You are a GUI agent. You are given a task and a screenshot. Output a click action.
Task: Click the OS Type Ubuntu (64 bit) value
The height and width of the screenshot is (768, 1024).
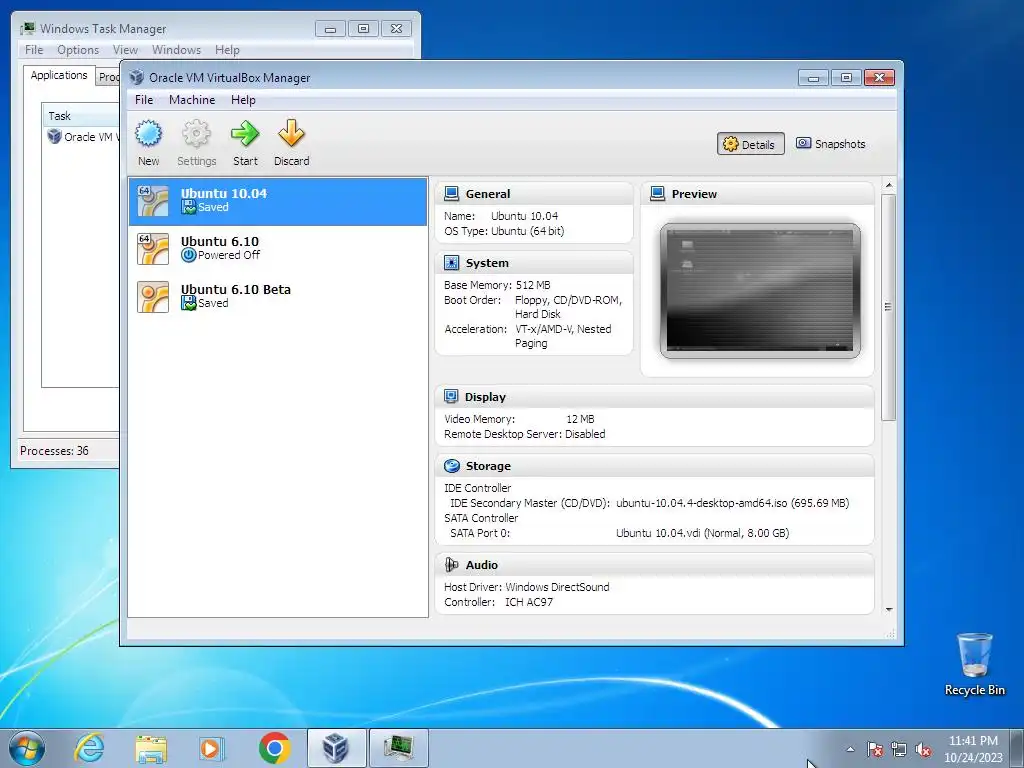(x=528, y=231)
